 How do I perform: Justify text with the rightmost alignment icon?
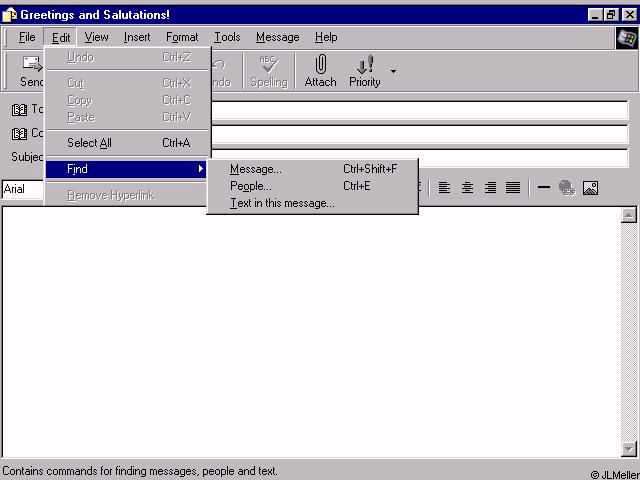tap(513, 188)
